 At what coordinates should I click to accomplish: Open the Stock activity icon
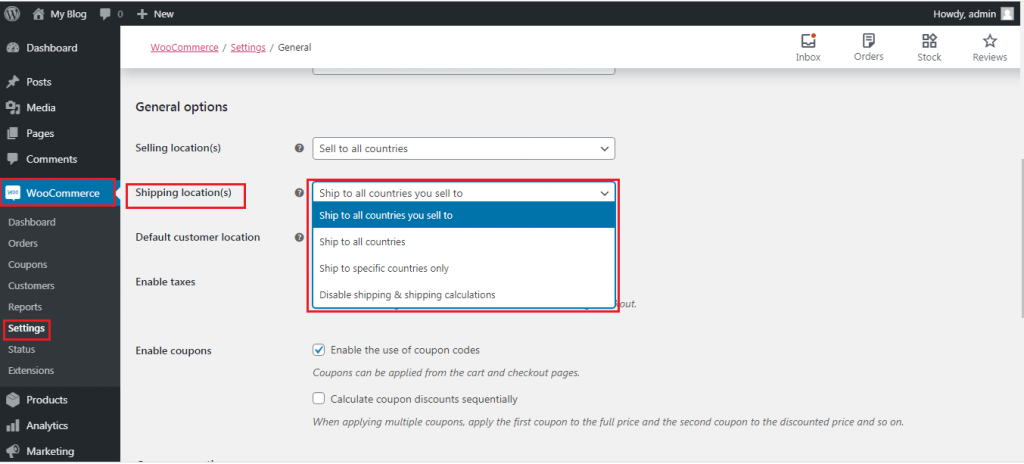[x=929, y=41]
